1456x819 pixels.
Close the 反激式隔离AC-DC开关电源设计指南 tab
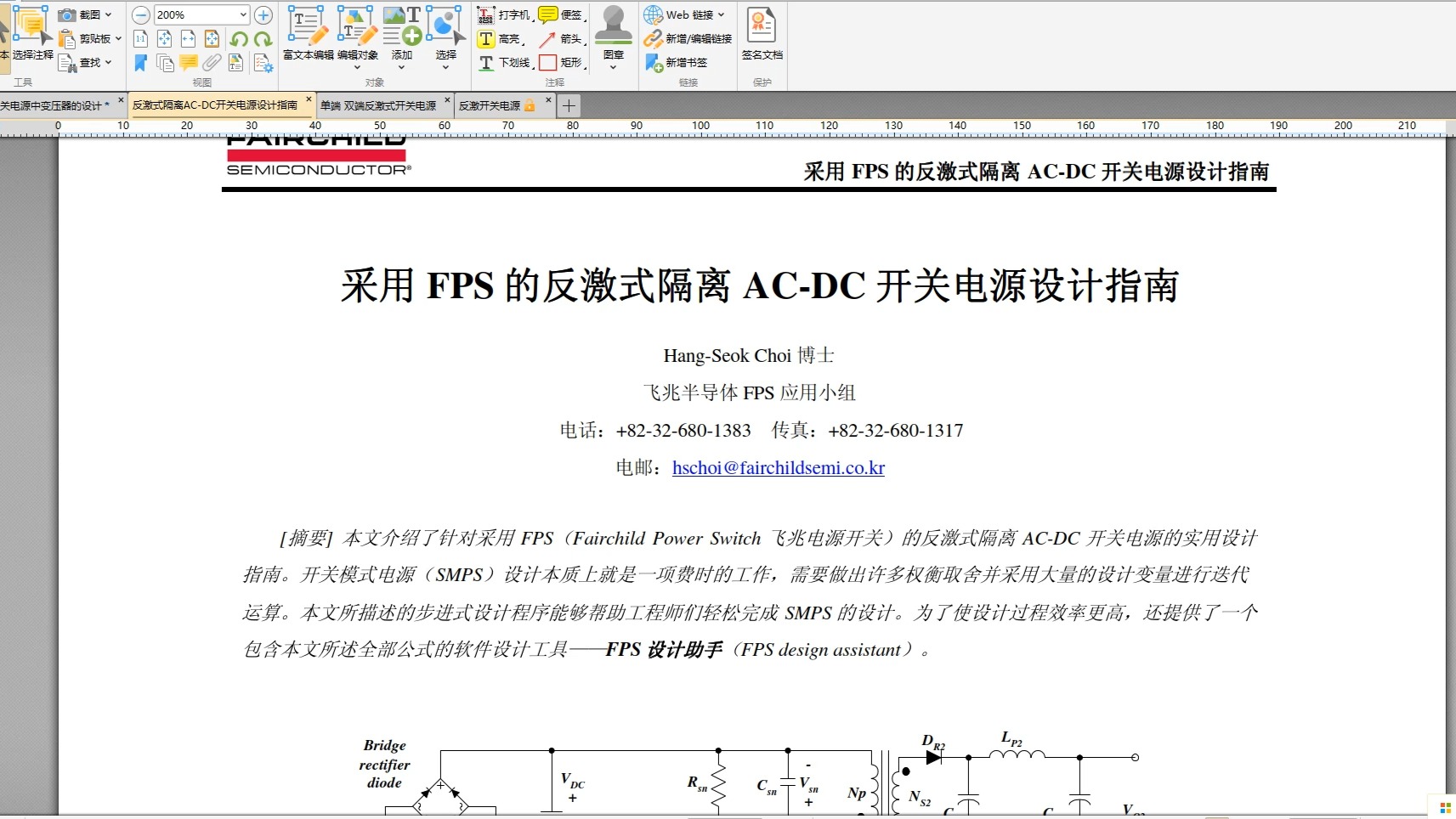coord(309,100)
